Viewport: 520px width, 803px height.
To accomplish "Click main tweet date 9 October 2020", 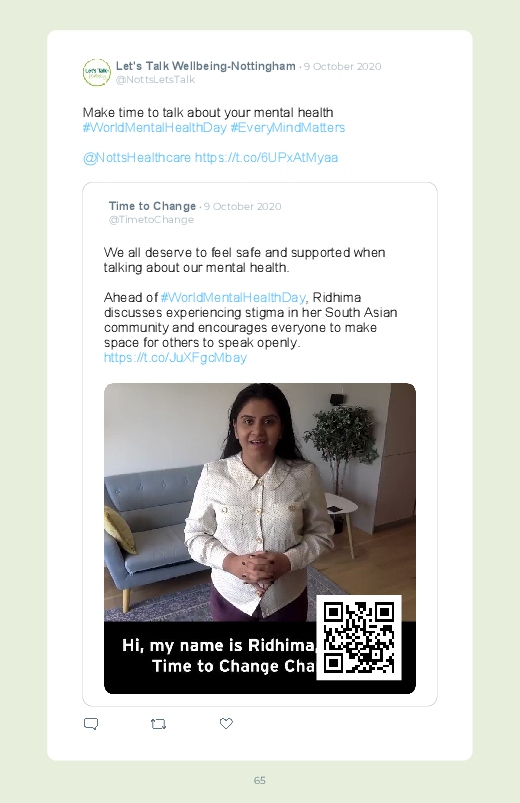I will coord(342,67).
